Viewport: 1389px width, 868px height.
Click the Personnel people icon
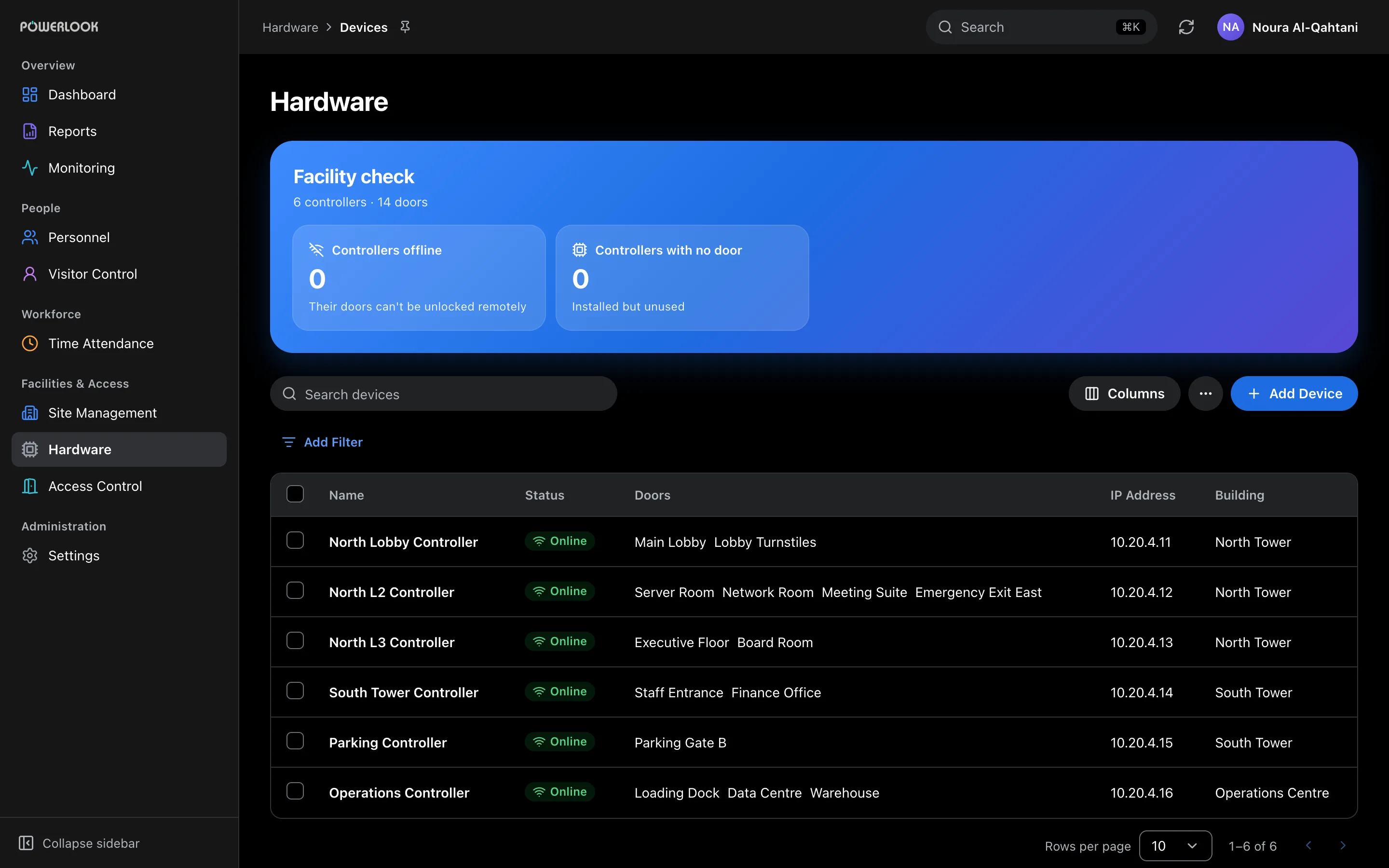click(x=30, y=238)
